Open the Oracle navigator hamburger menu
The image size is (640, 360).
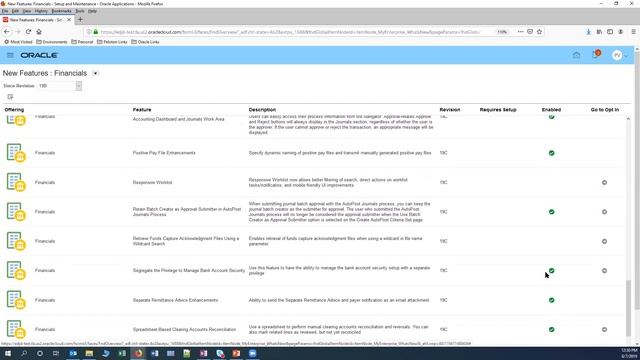point(10,55)
